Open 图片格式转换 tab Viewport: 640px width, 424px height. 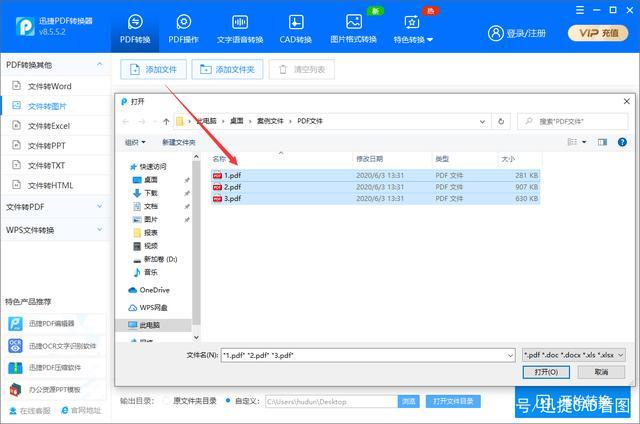point(353,29)
